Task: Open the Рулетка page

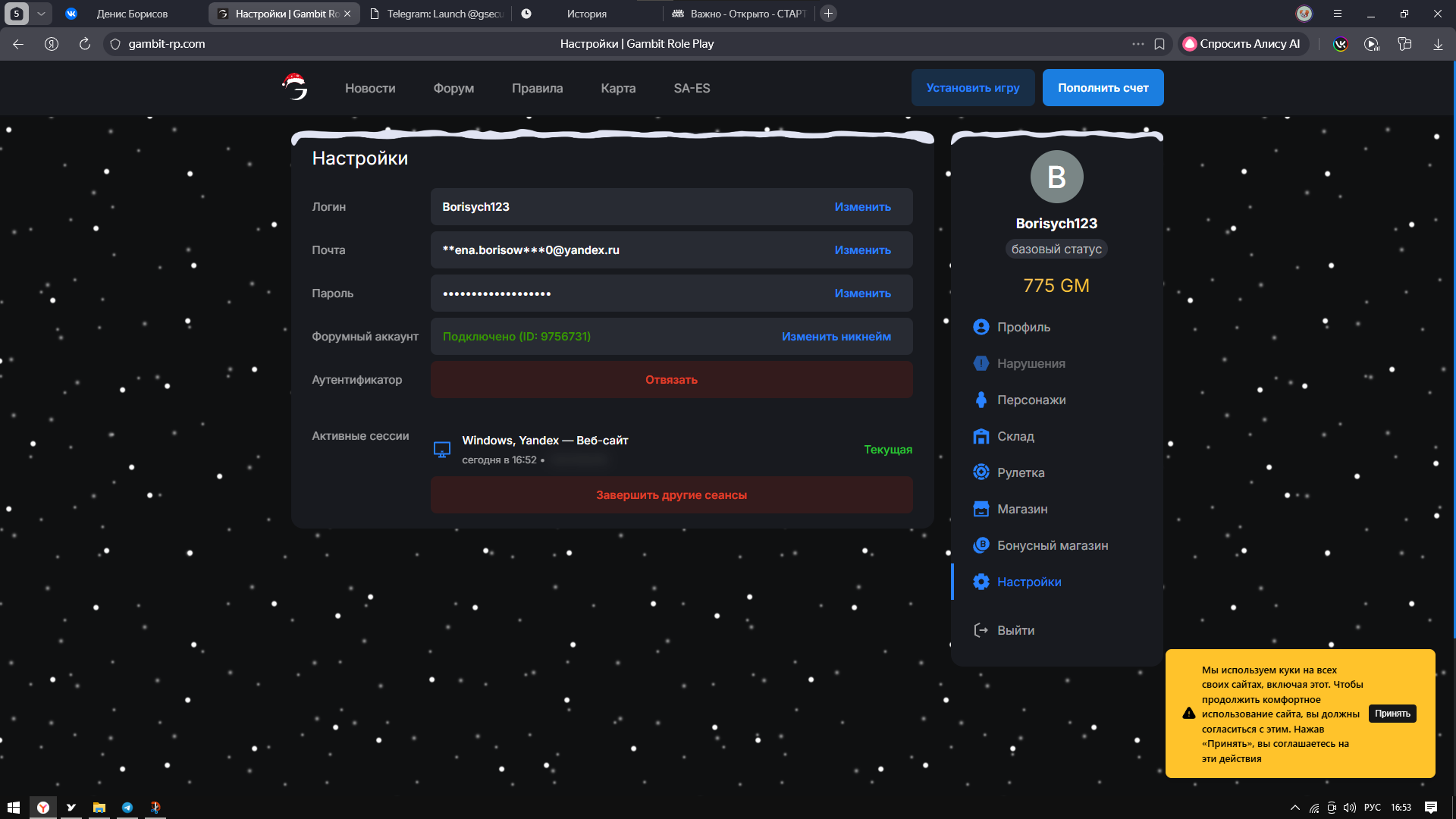Action: tap(1020, 472)
